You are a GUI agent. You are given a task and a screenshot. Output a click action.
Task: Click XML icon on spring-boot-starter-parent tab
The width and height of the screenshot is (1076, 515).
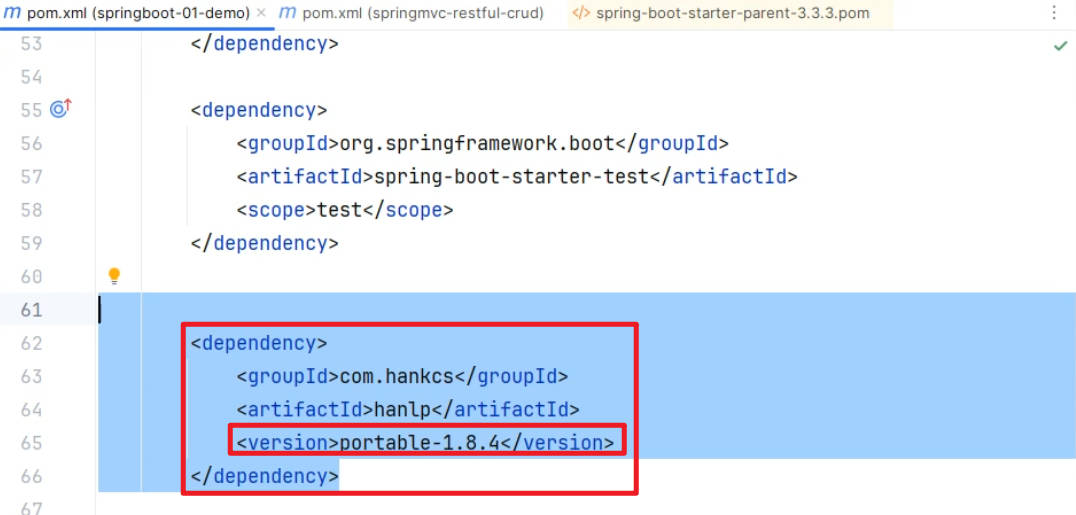[x=580, y=14]
